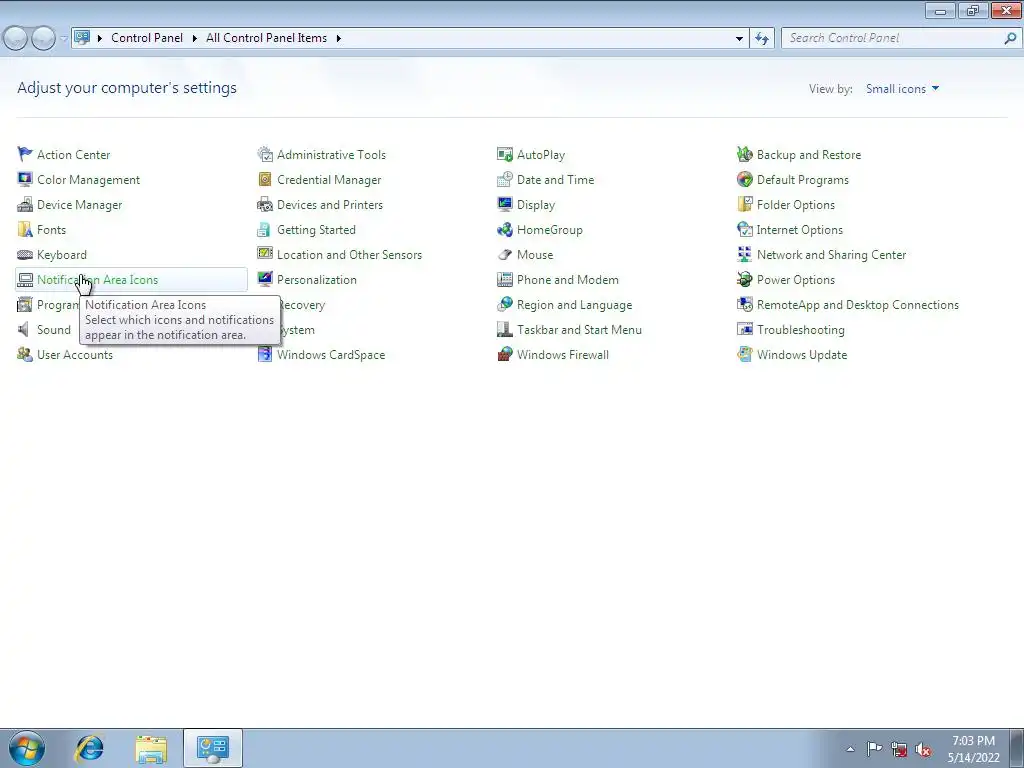
Task: Open Backup and Restore icon
Action: [x=744, y=154]
